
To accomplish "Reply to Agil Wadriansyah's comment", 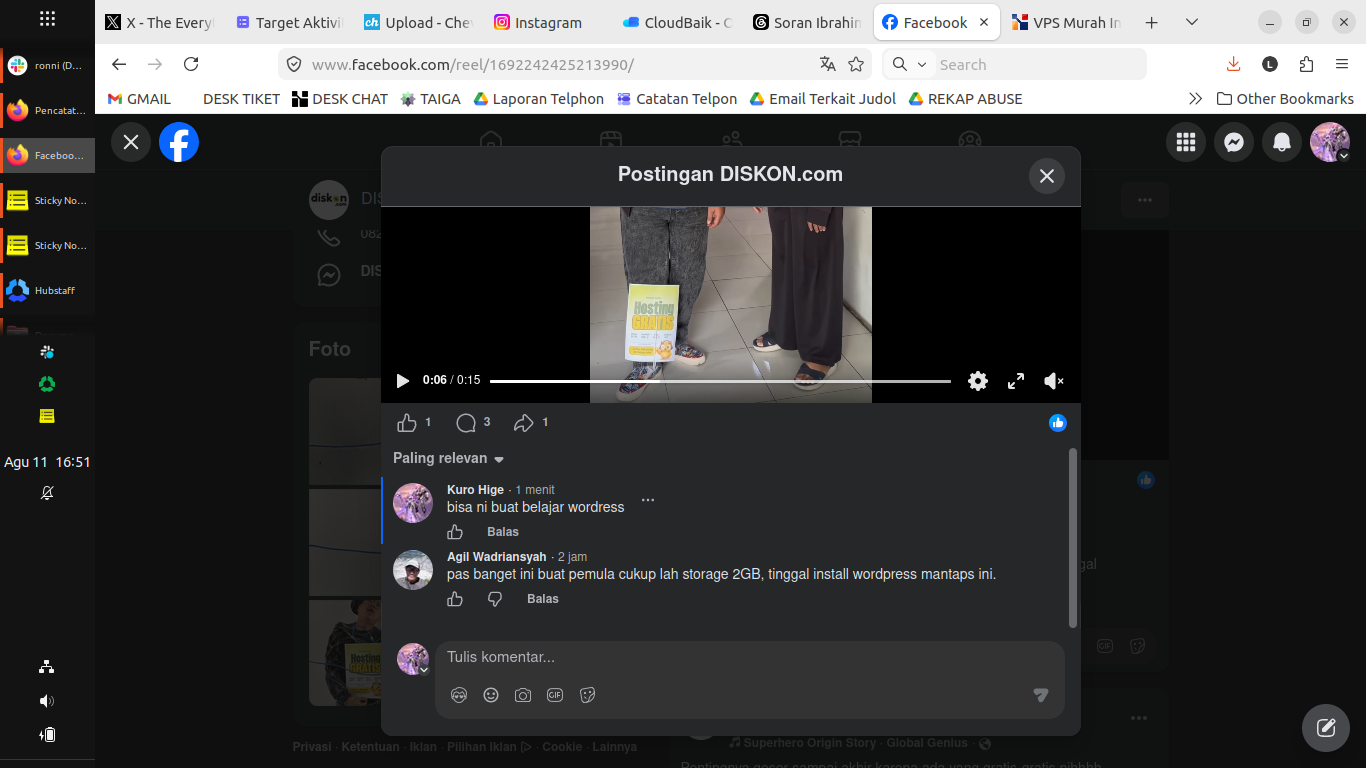I will click(x=543, y=599).
